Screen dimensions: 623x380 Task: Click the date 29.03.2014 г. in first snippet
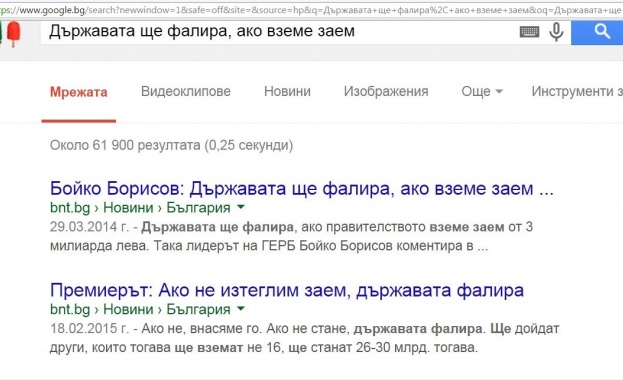click(x=89, y=227)
